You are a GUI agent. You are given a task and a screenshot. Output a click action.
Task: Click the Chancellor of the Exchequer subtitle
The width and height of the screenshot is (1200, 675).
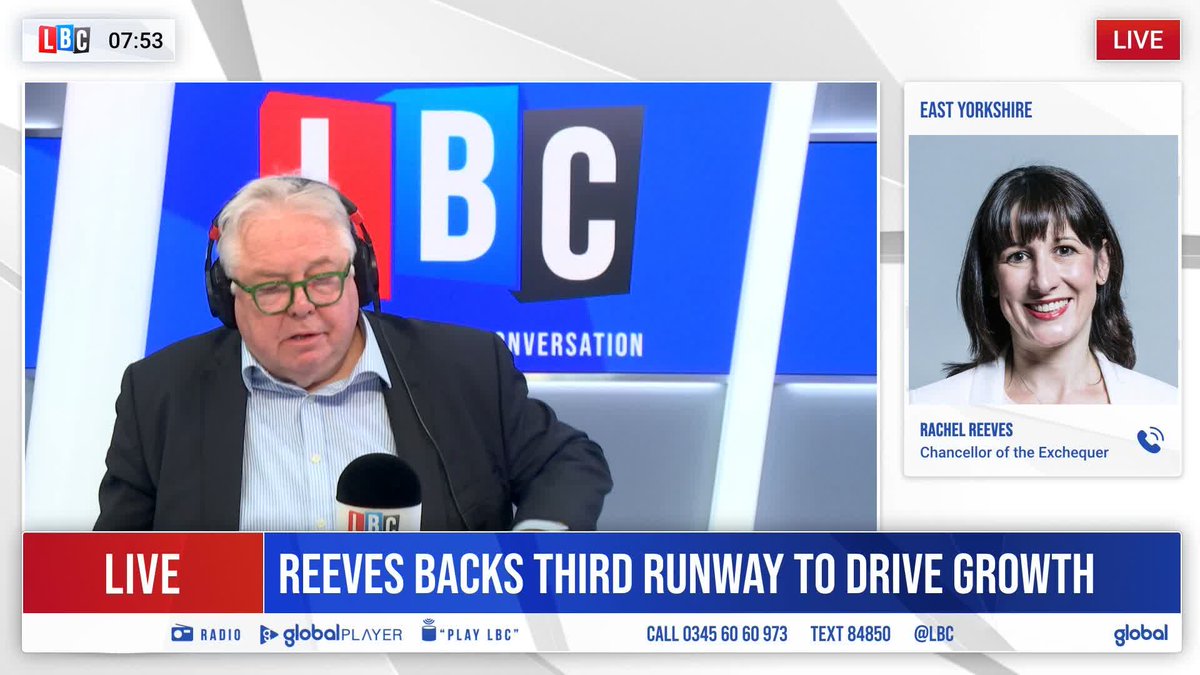pyautogui.click(x=1014, y=453)
